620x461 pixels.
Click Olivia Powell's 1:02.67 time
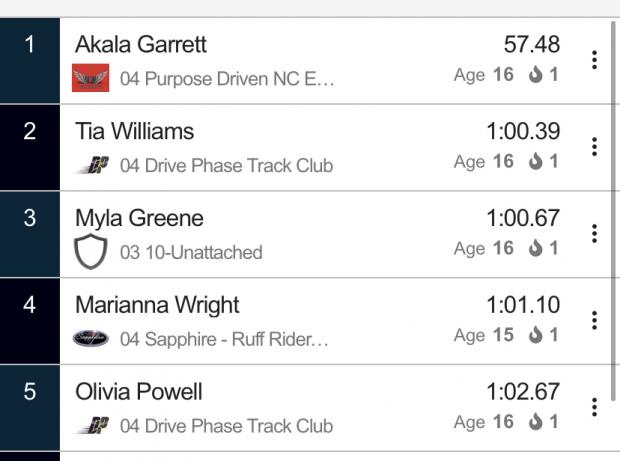523,392
